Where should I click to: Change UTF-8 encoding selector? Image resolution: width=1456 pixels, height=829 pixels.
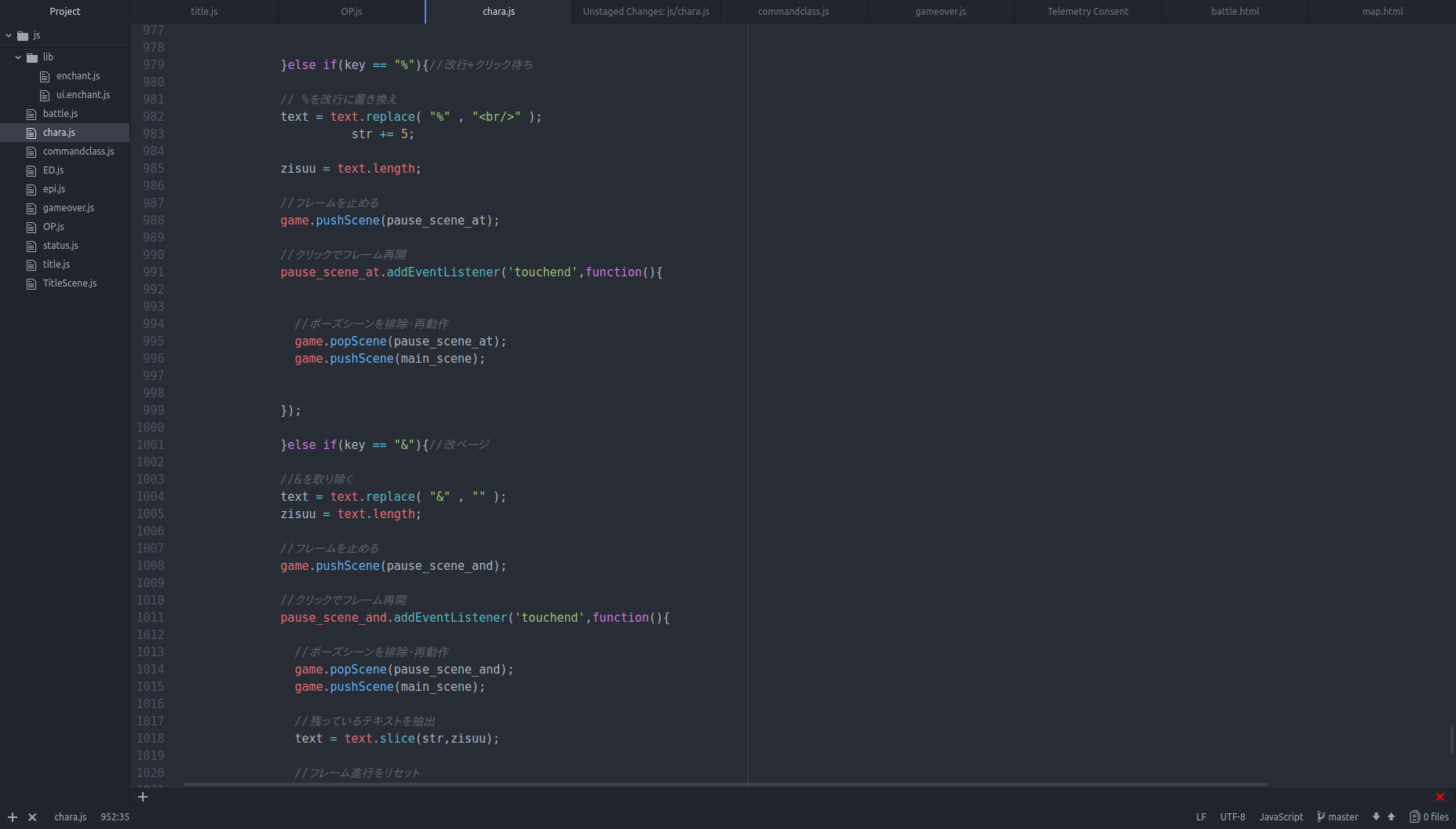pyautogui.click(x=1232, y=817)
